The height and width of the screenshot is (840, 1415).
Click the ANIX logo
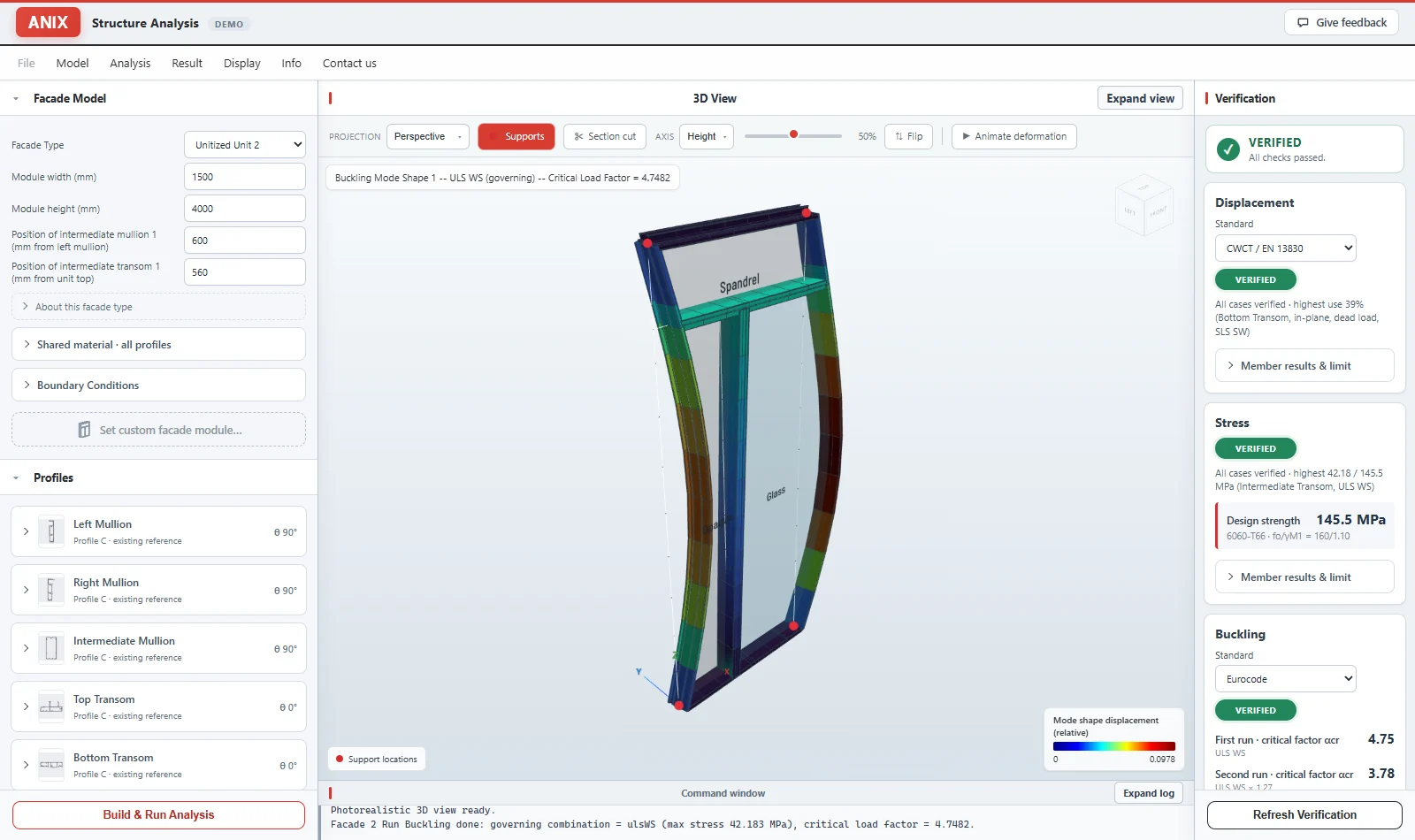coord(48,22)
